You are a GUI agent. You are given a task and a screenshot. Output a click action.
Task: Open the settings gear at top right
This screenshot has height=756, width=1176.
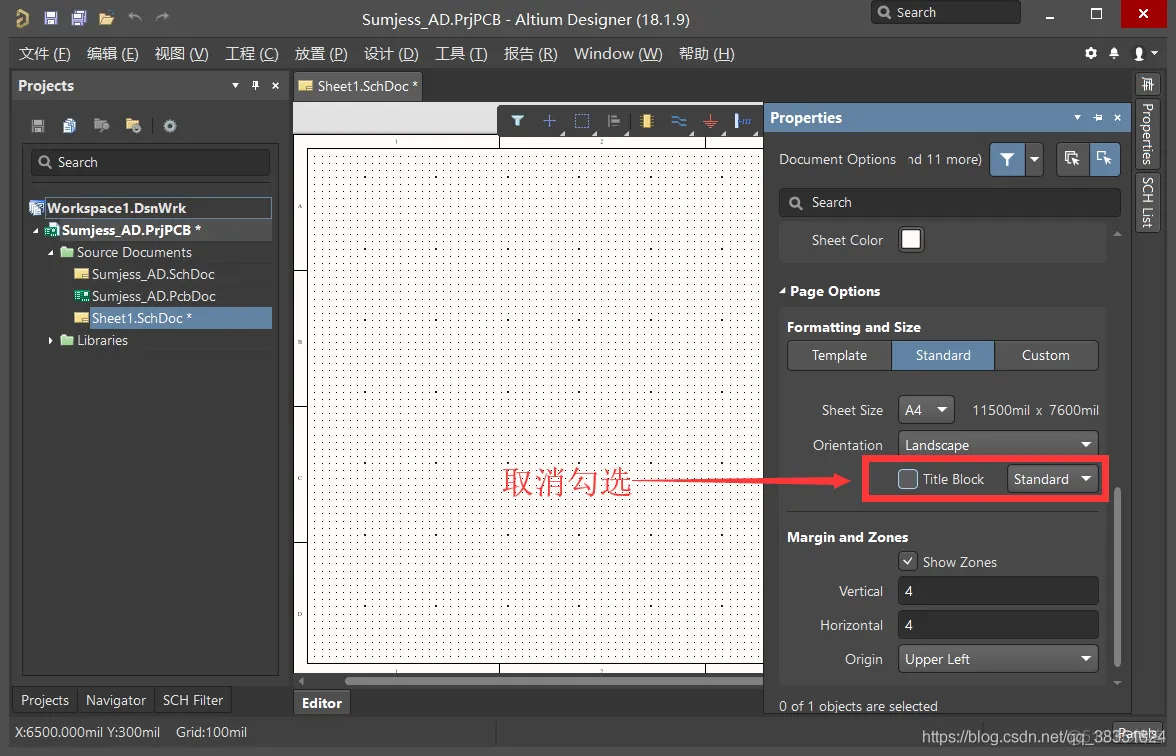click(x=1090, y=53)
